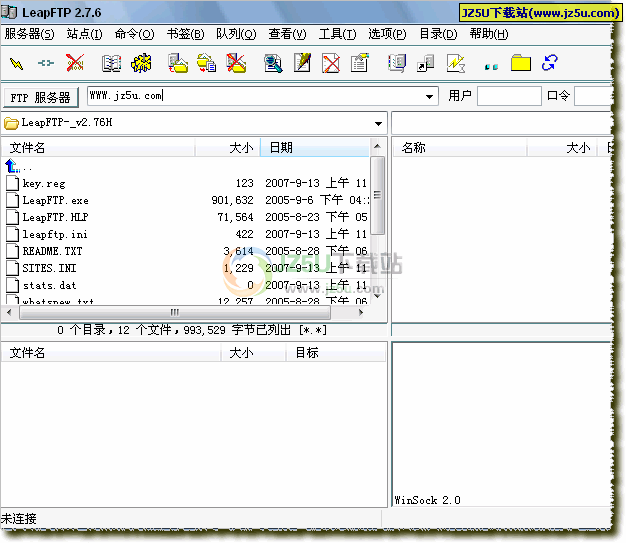Click the shortcut arrow toolbar icon
This screenshot has width=626, height=543.
[426, 63]
